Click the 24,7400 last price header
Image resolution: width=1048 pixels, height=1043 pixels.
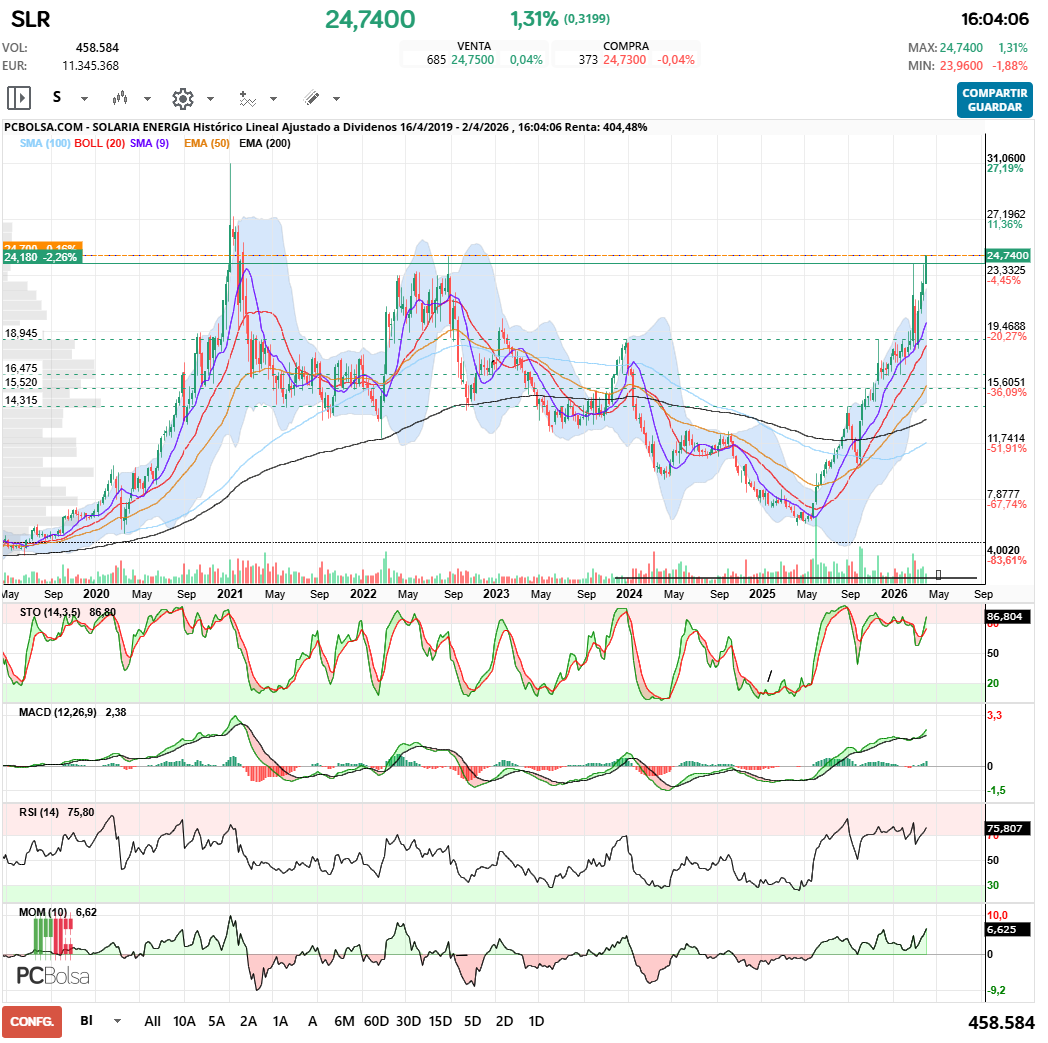pyautogui.click(x=370, y=19)
